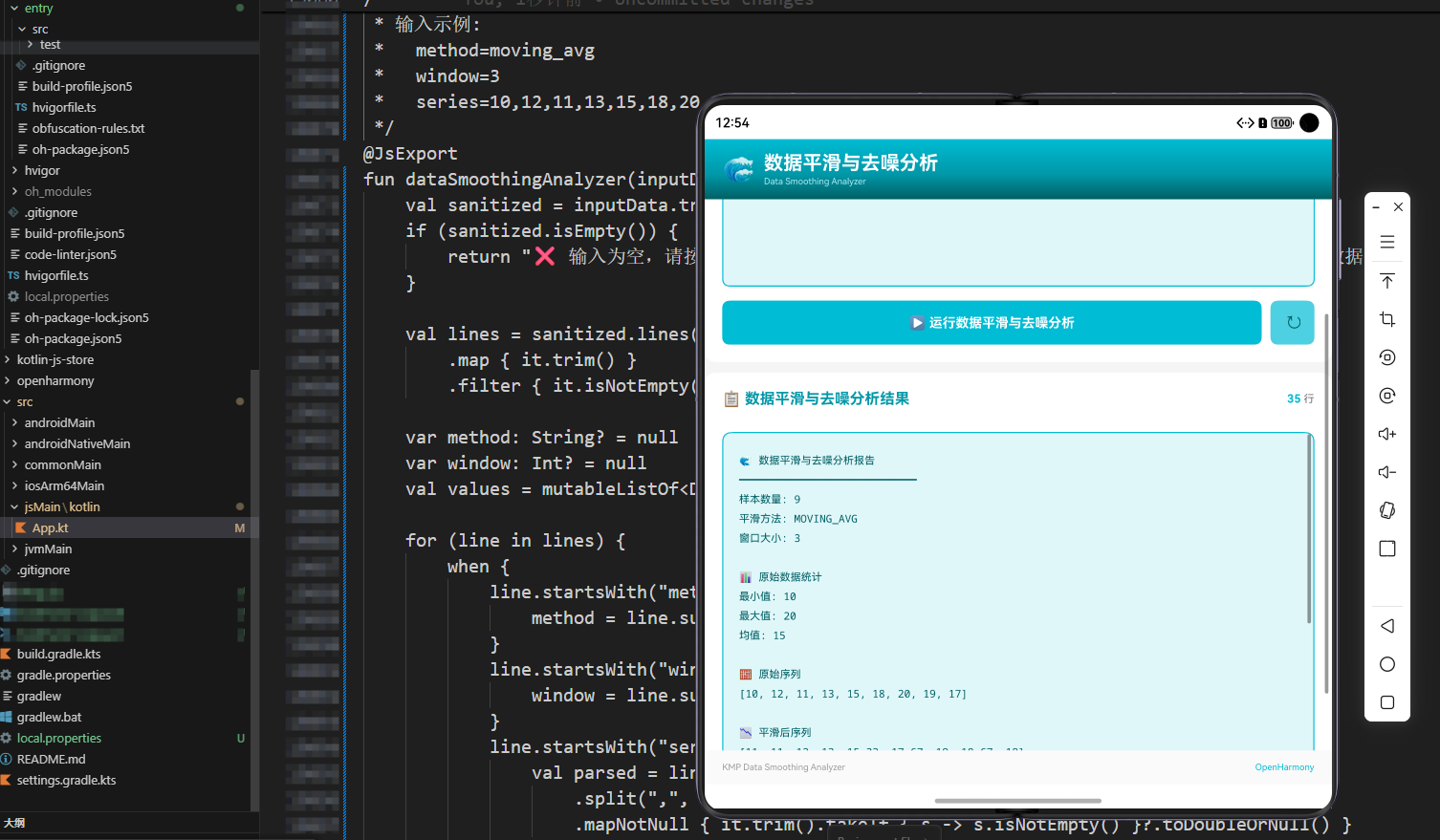Open settings.gradle.kts file
This screenshot has height=840, width=1440.
click(x=66, y=780)
